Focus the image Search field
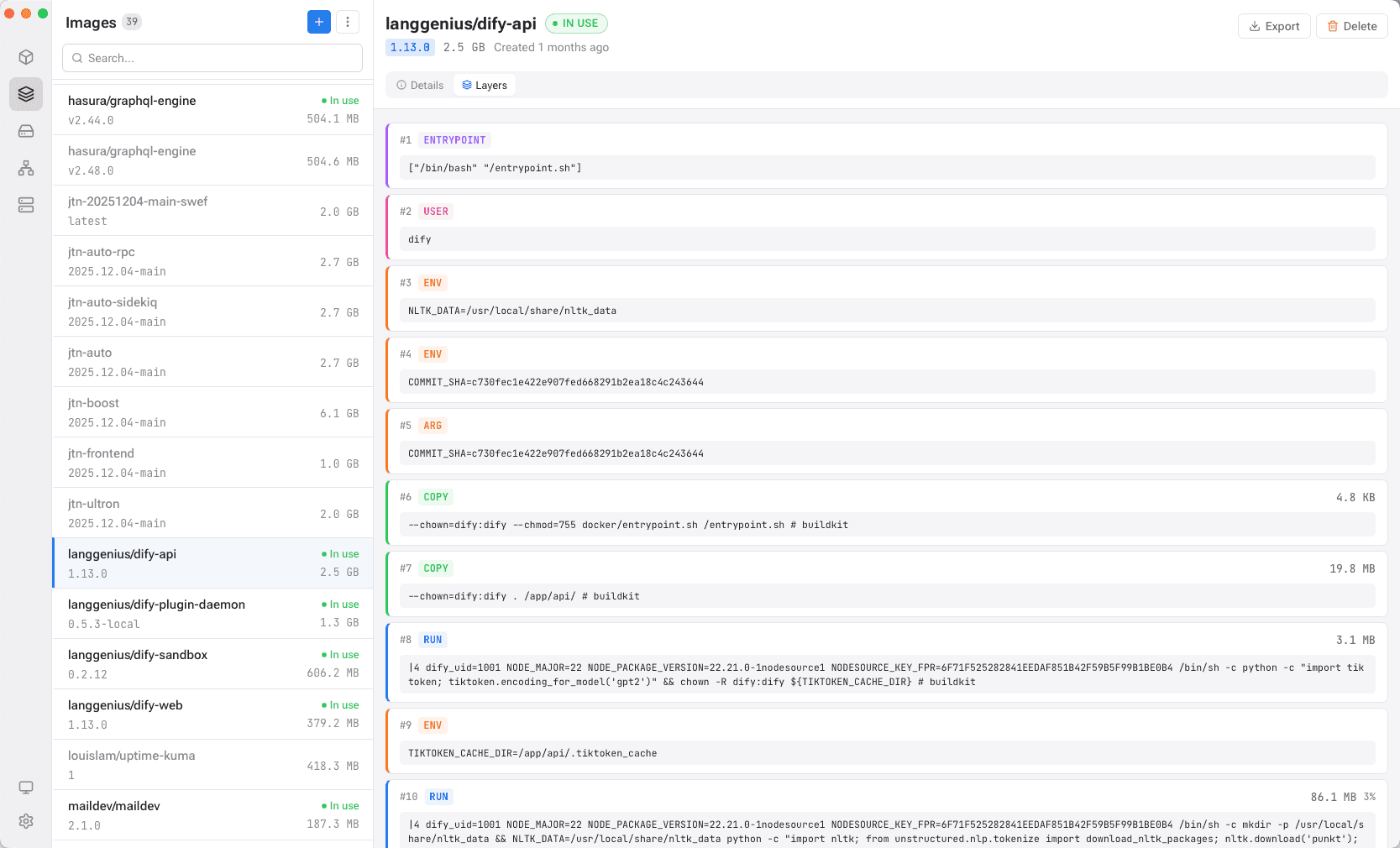 [x=212, y=58]
